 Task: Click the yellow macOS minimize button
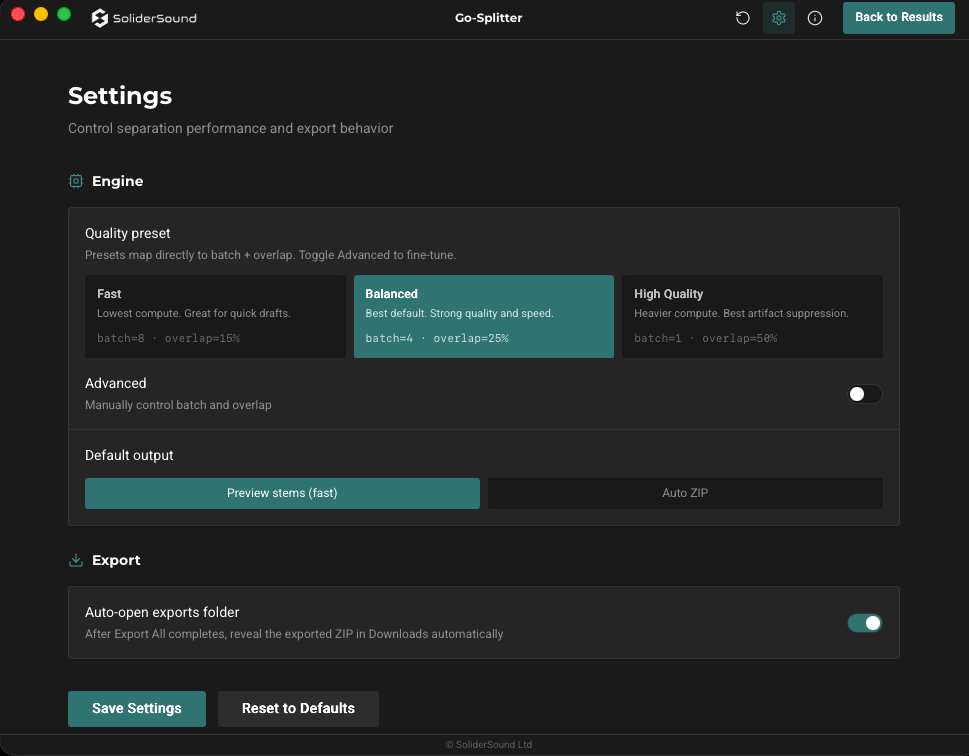[41, 14]
